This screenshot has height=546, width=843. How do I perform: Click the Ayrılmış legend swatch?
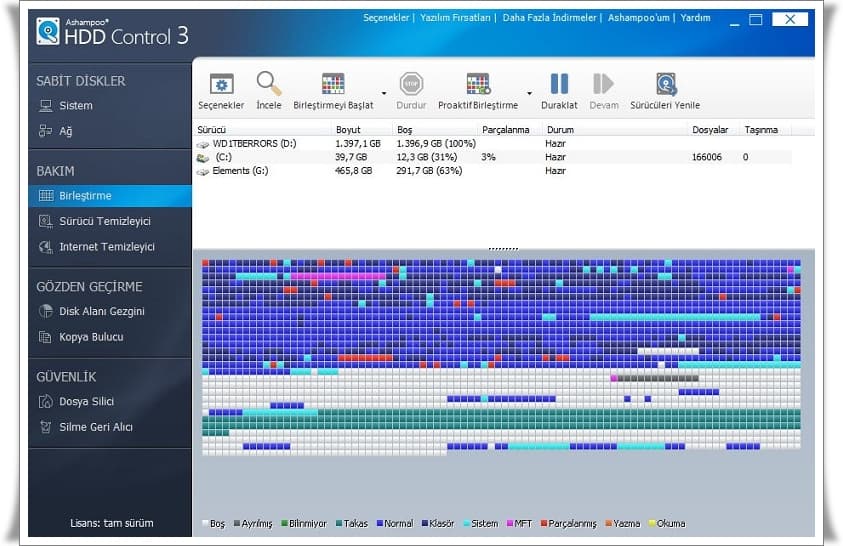click(x=237, y=523)
